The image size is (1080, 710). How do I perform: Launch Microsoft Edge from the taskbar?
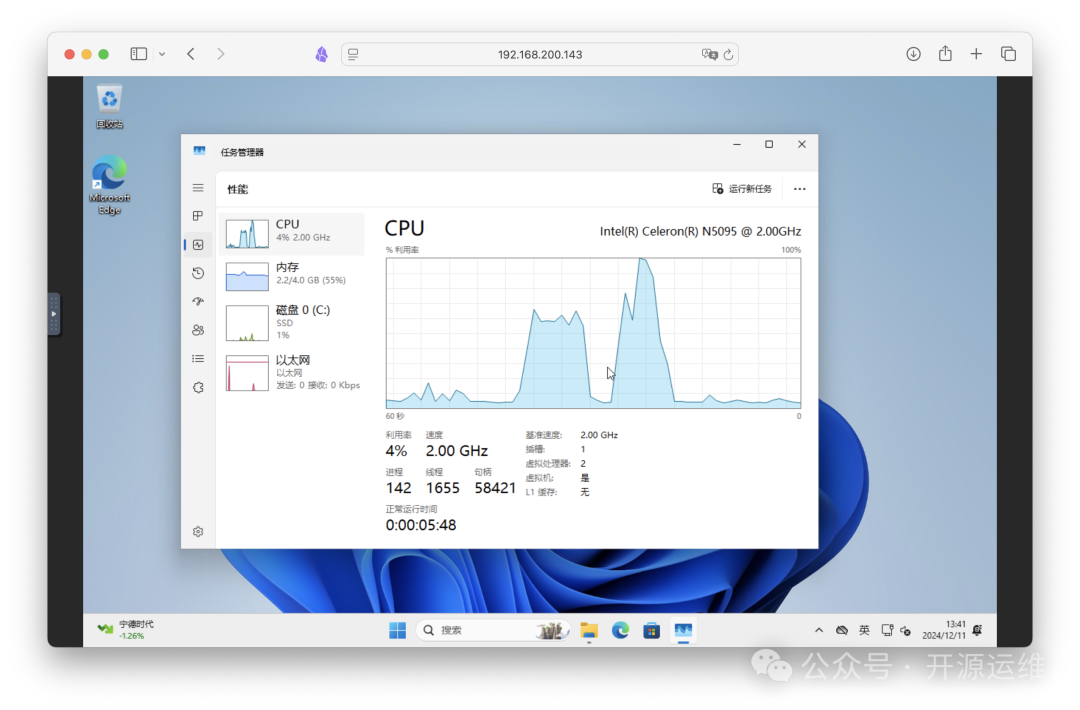[620, 631]
